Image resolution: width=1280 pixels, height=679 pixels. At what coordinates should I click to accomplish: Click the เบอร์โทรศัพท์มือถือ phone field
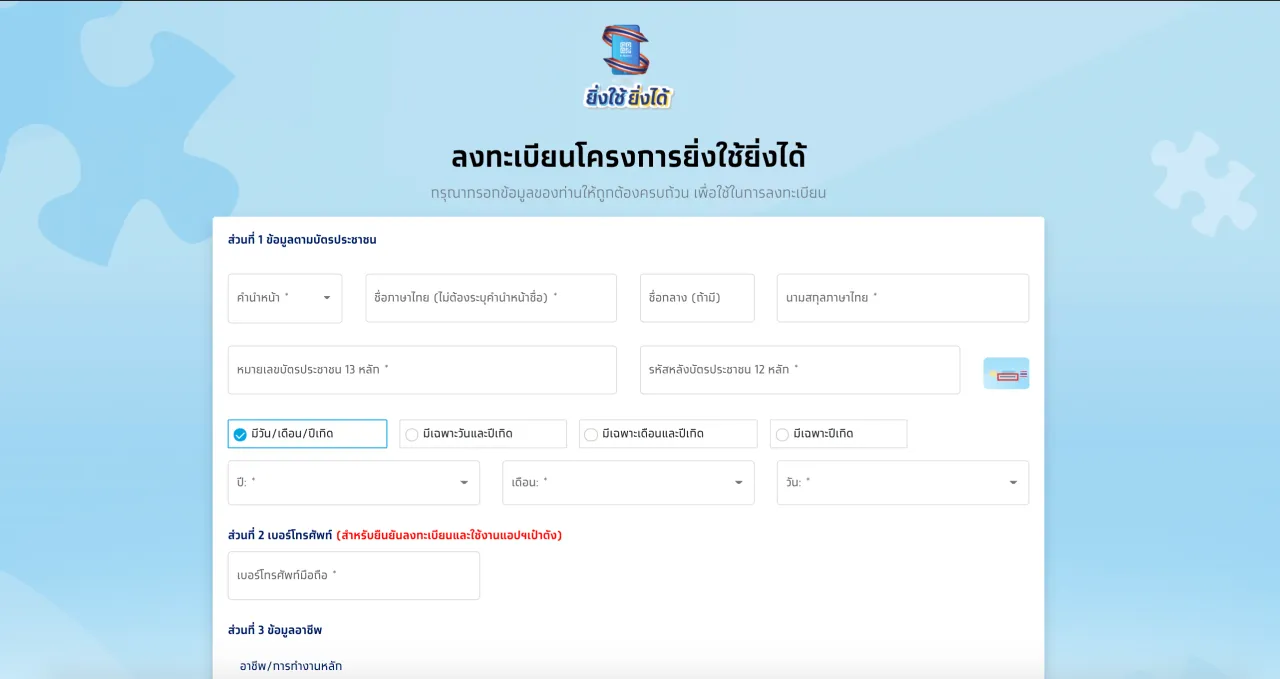click(x=354, y=575)
